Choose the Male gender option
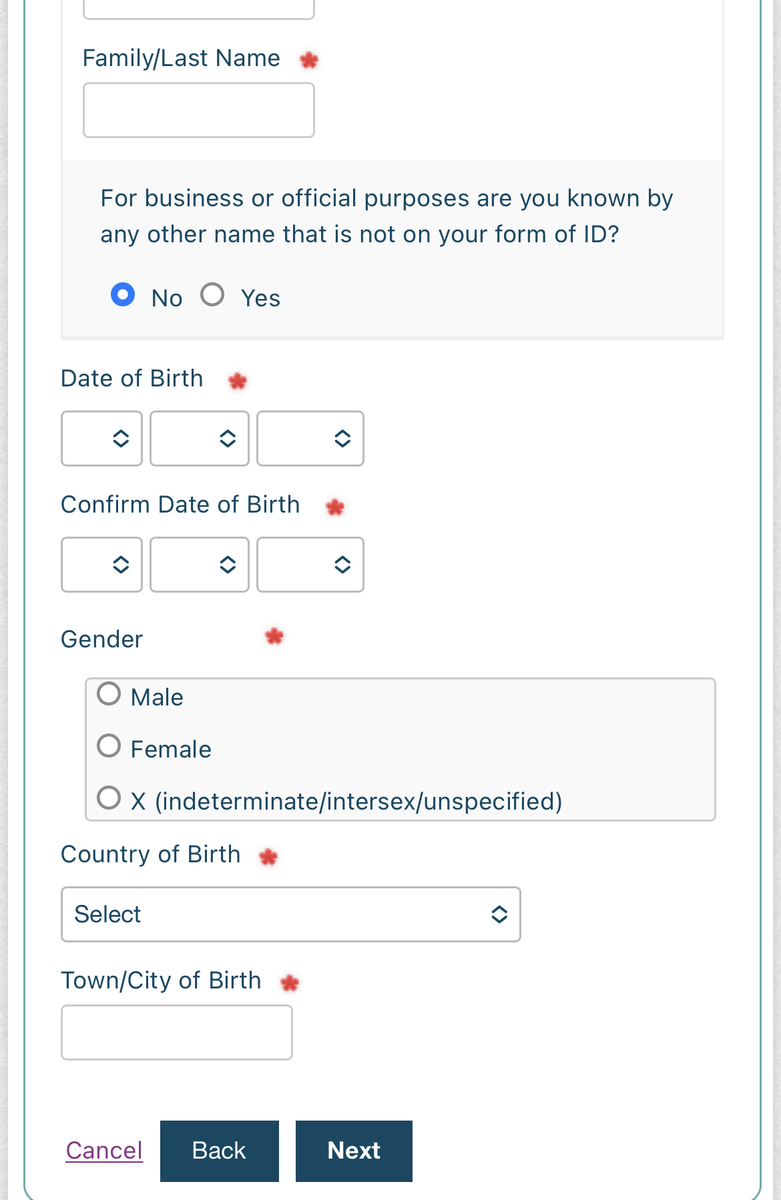The image size is (781, 1200). [109, 694]
